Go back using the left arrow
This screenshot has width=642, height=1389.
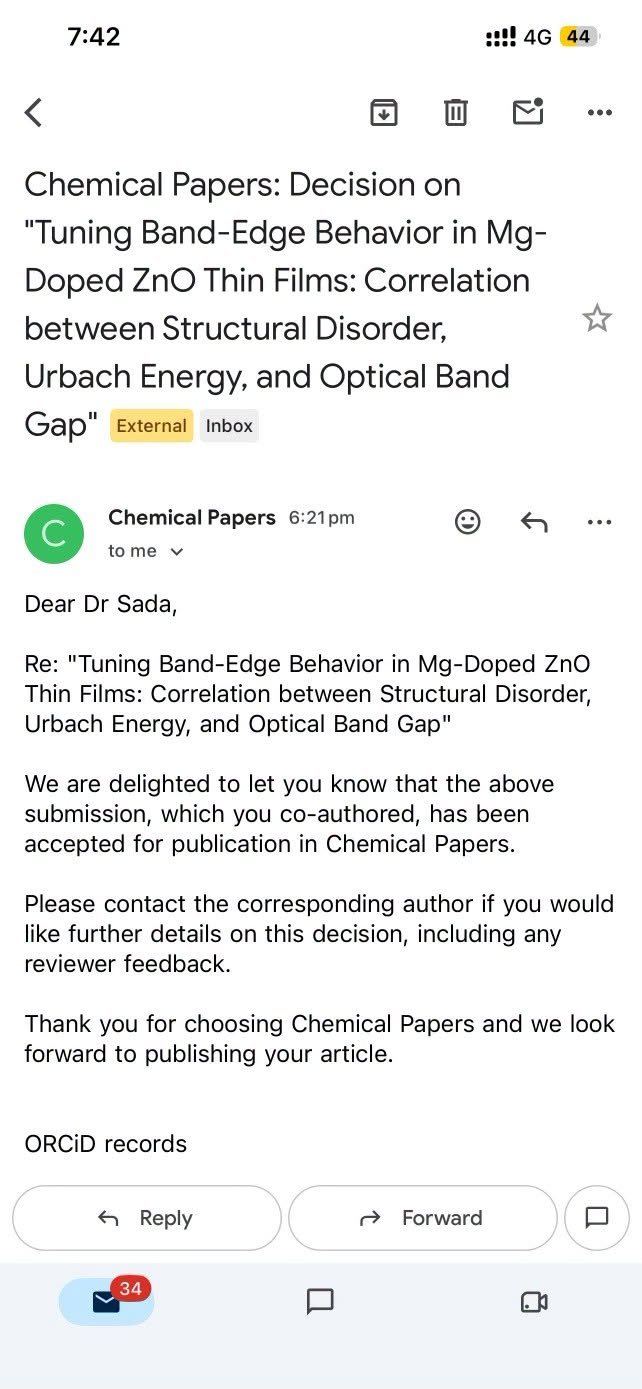[x=34, y=112]
